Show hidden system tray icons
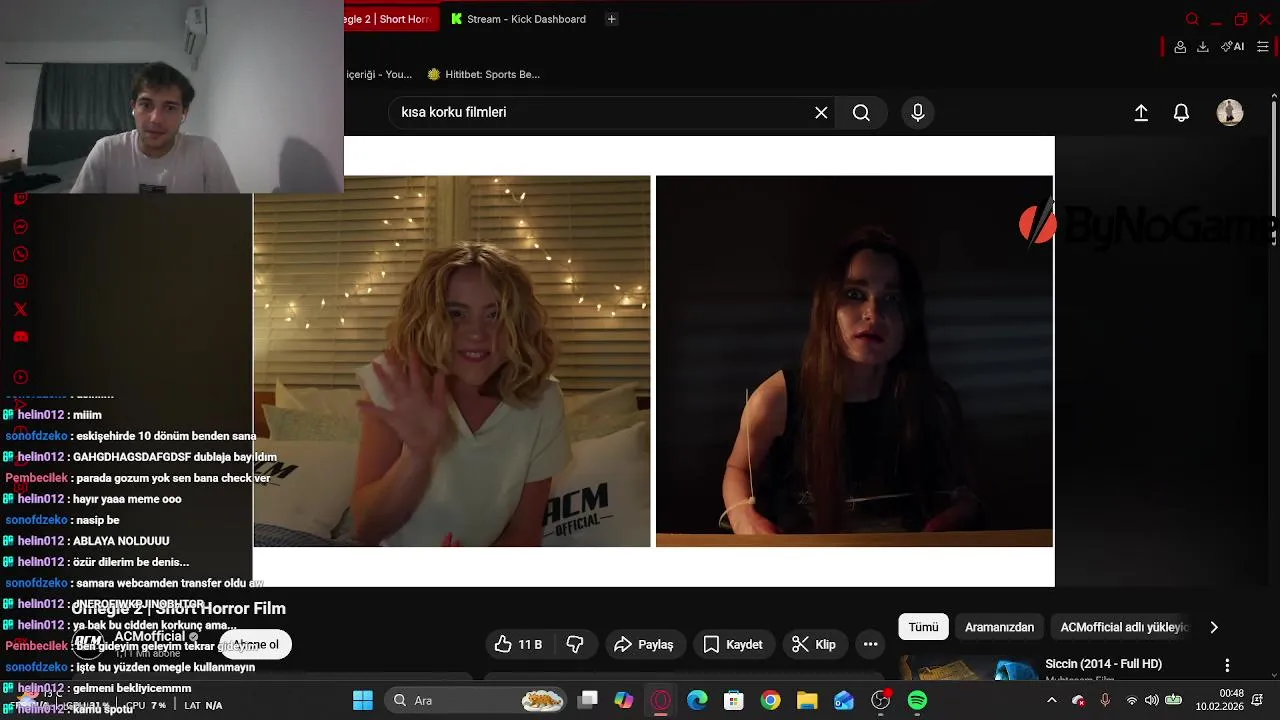The width and height of the screenshot is (1280, 720). point(1051,701)
